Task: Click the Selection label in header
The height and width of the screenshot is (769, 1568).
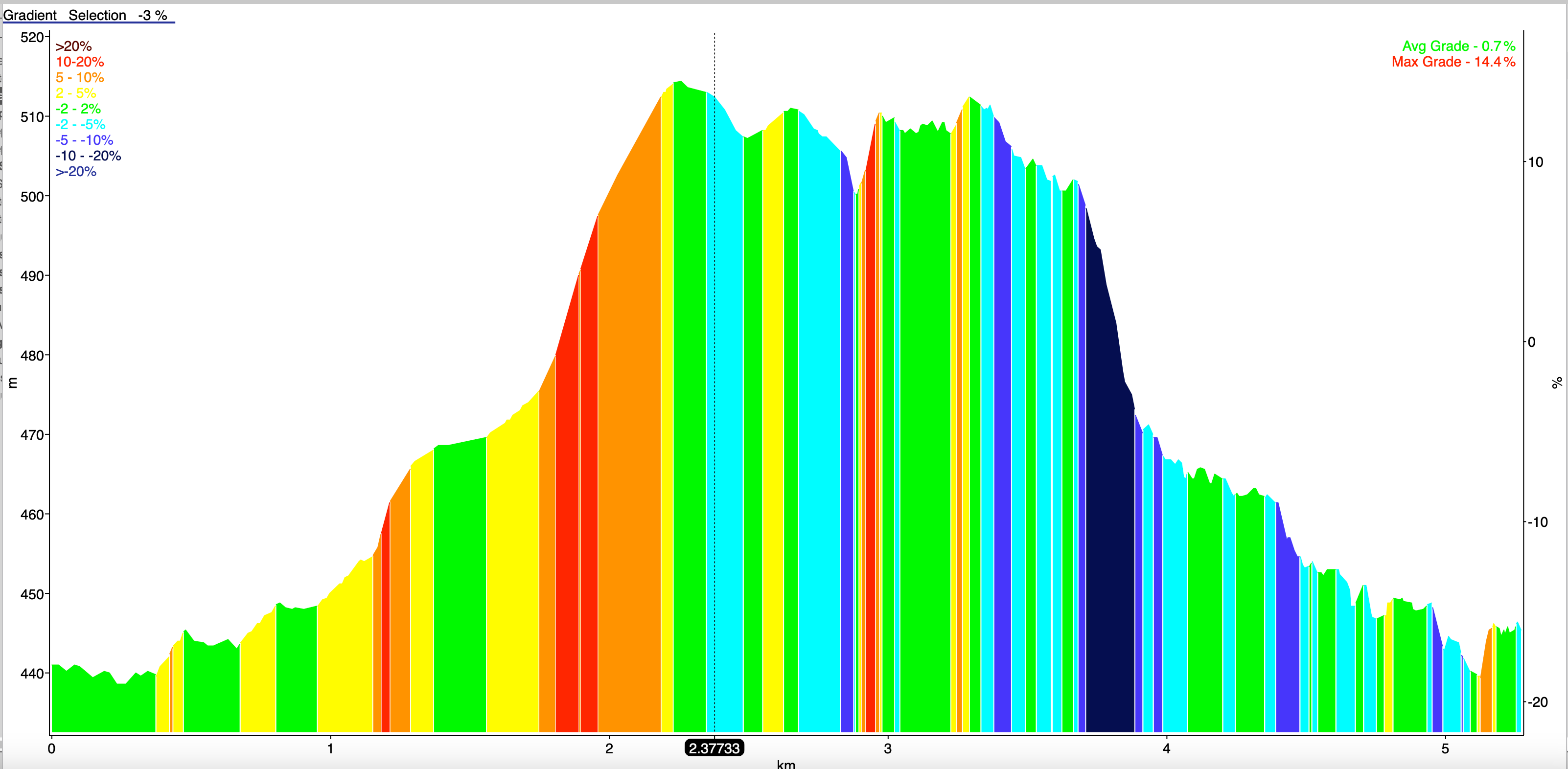Action: pos(97,15)
